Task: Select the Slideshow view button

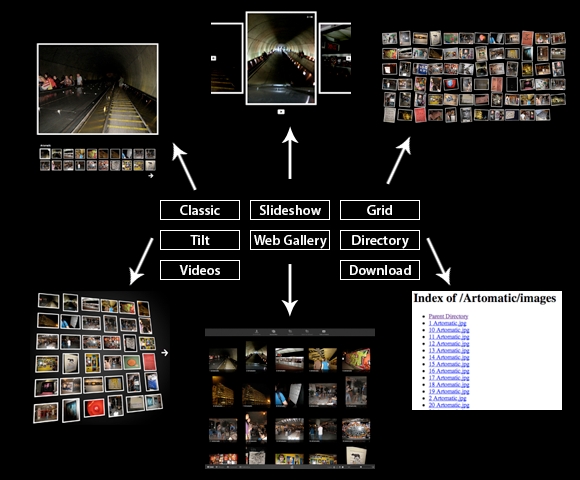Action: pyautogui.click(x=290, y=210)
